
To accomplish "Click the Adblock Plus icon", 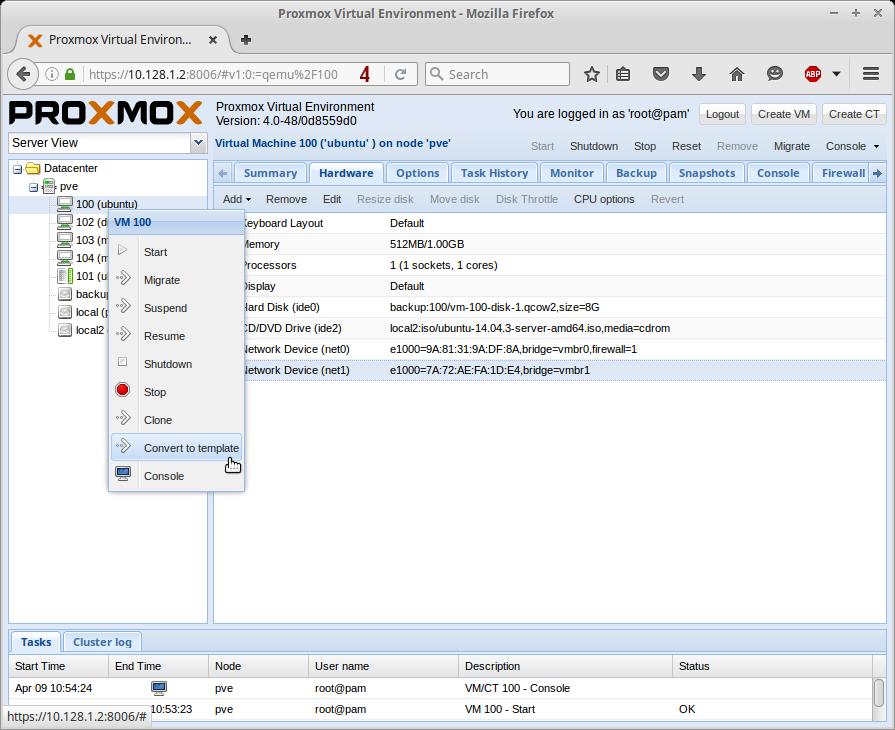I will [x=813, y=74].
